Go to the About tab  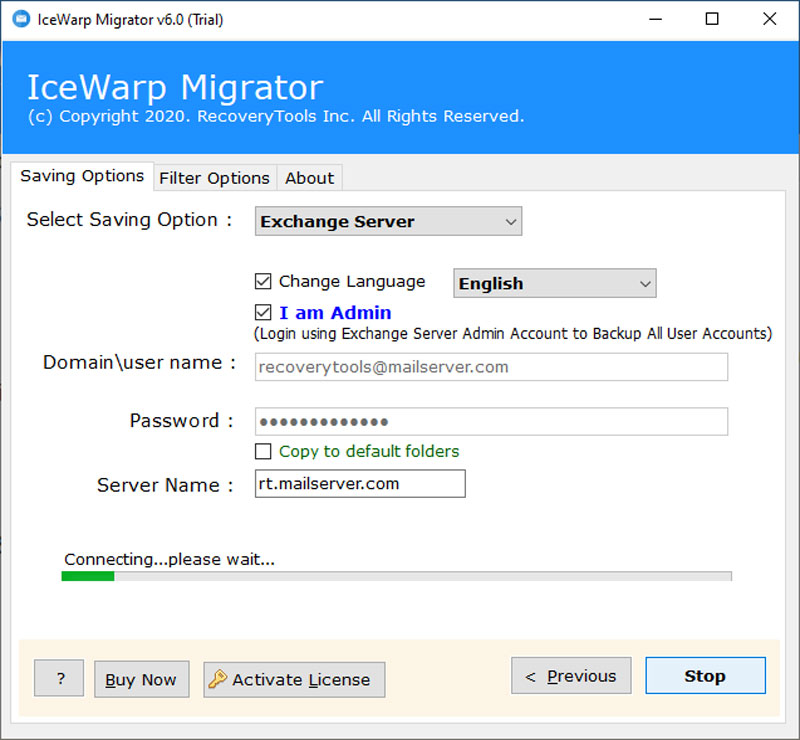click(x=310, y=178)
